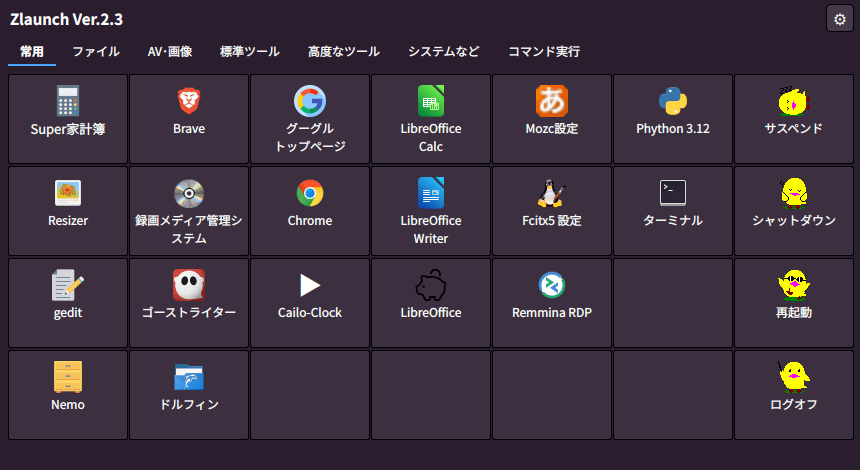Open the コマンド実行 tab
The width and height of the screenshot is (860, 470).
544,52
